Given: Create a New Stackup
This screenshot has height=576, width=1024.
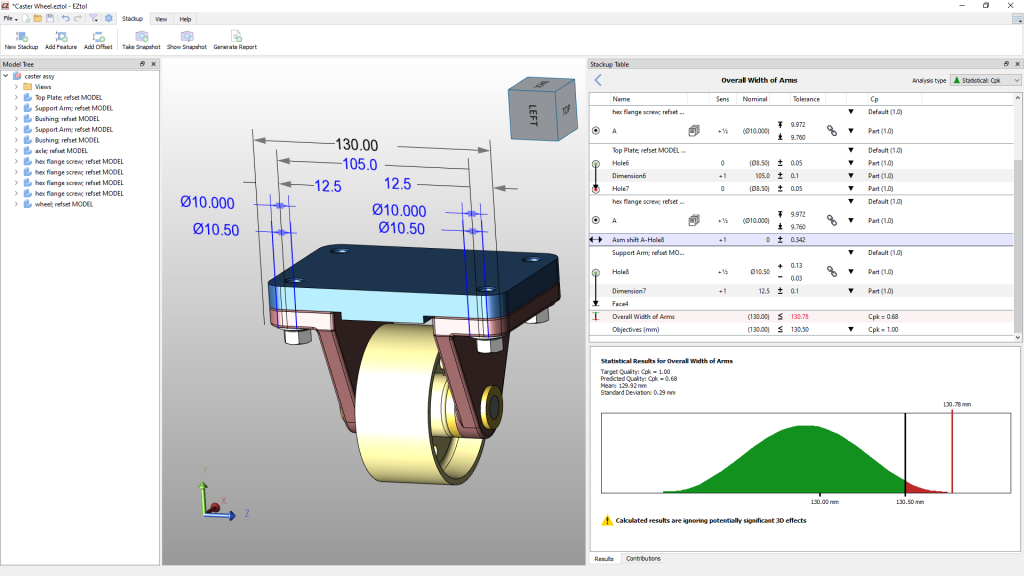Looking at the screenshot, I should click(x=20, y=38).
